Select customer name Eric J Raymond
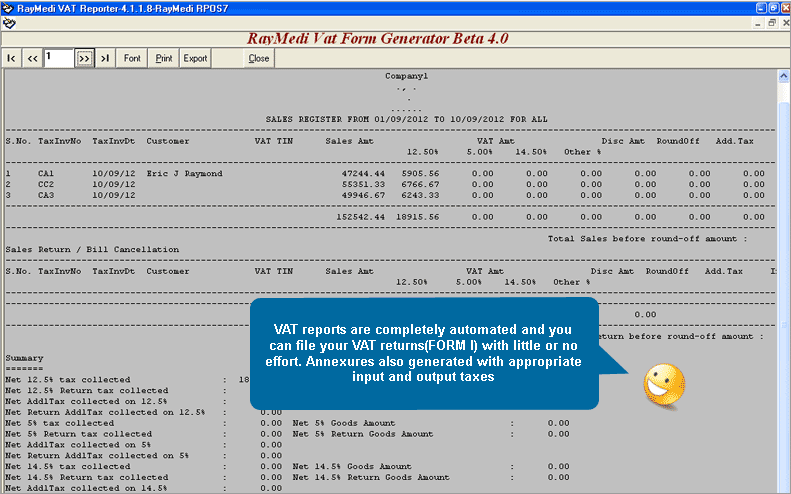This screenshot has height=494, width=791. pos(184,174)
